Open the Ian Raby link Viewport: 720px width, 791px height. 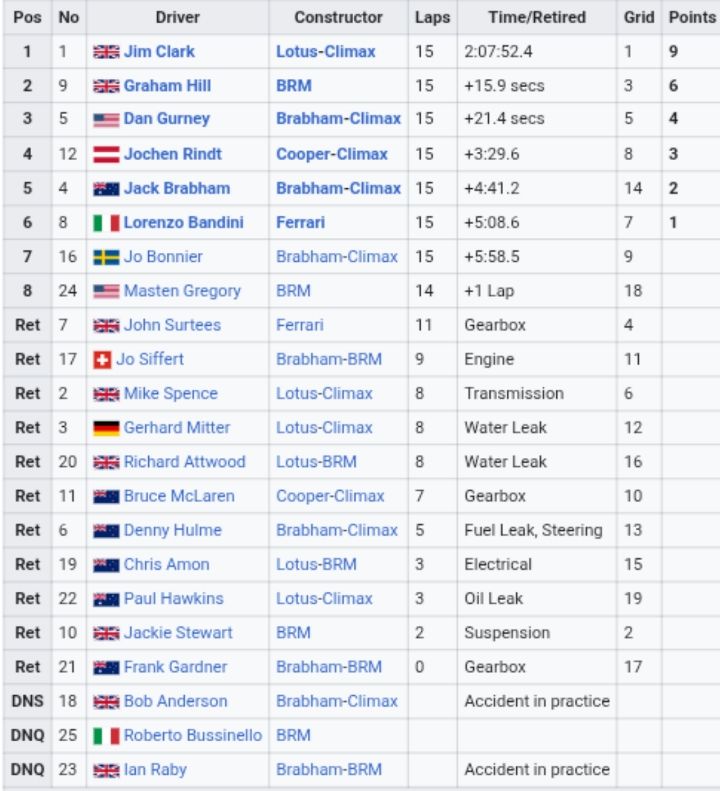155,770
